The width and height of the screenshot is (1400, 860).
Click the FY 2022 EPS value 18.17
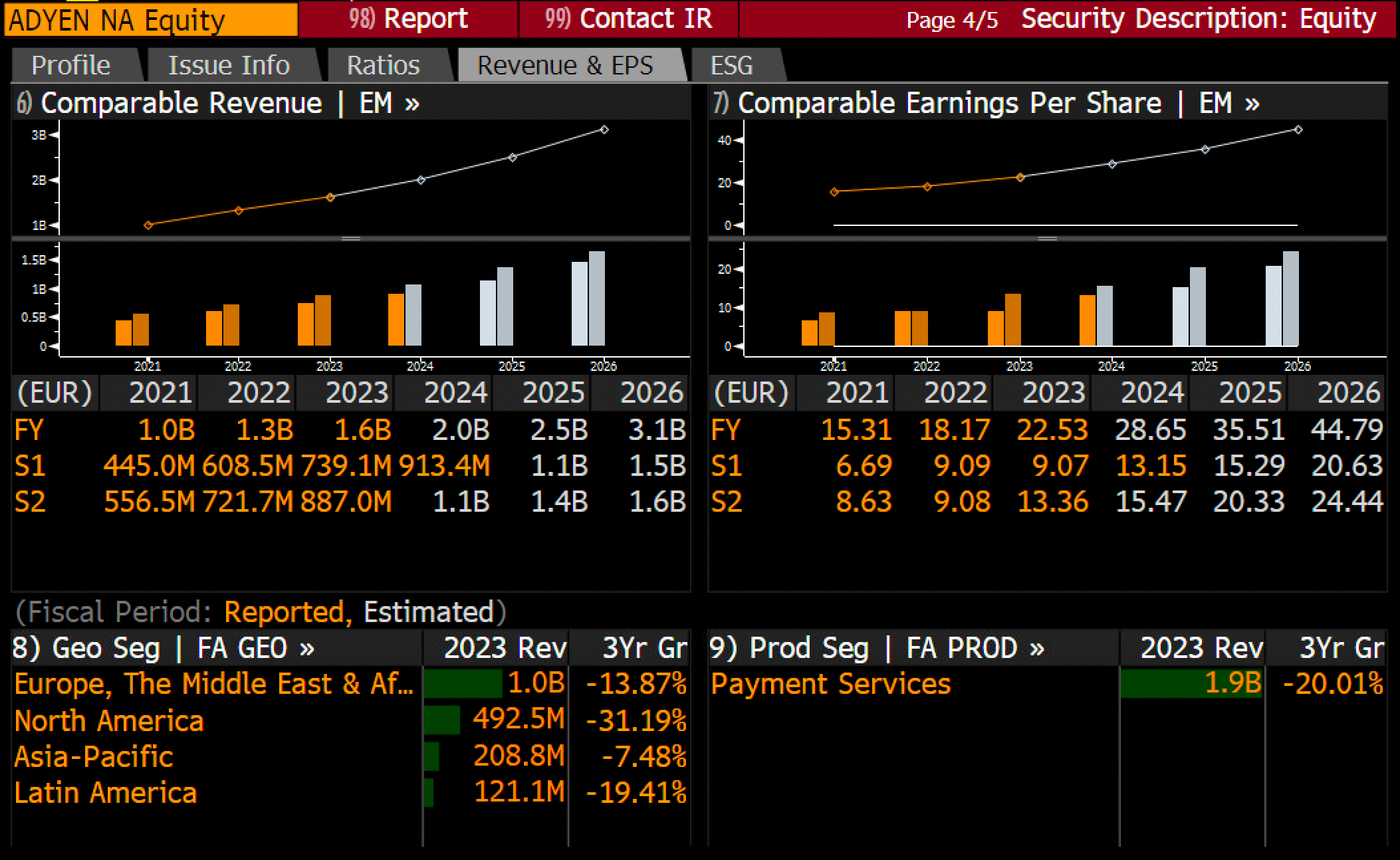pyautogui.click(x=955, y=430)
